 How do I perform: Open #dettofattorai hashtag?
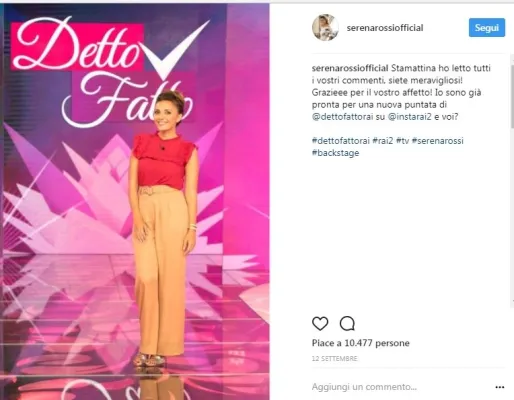pos(341,141)
